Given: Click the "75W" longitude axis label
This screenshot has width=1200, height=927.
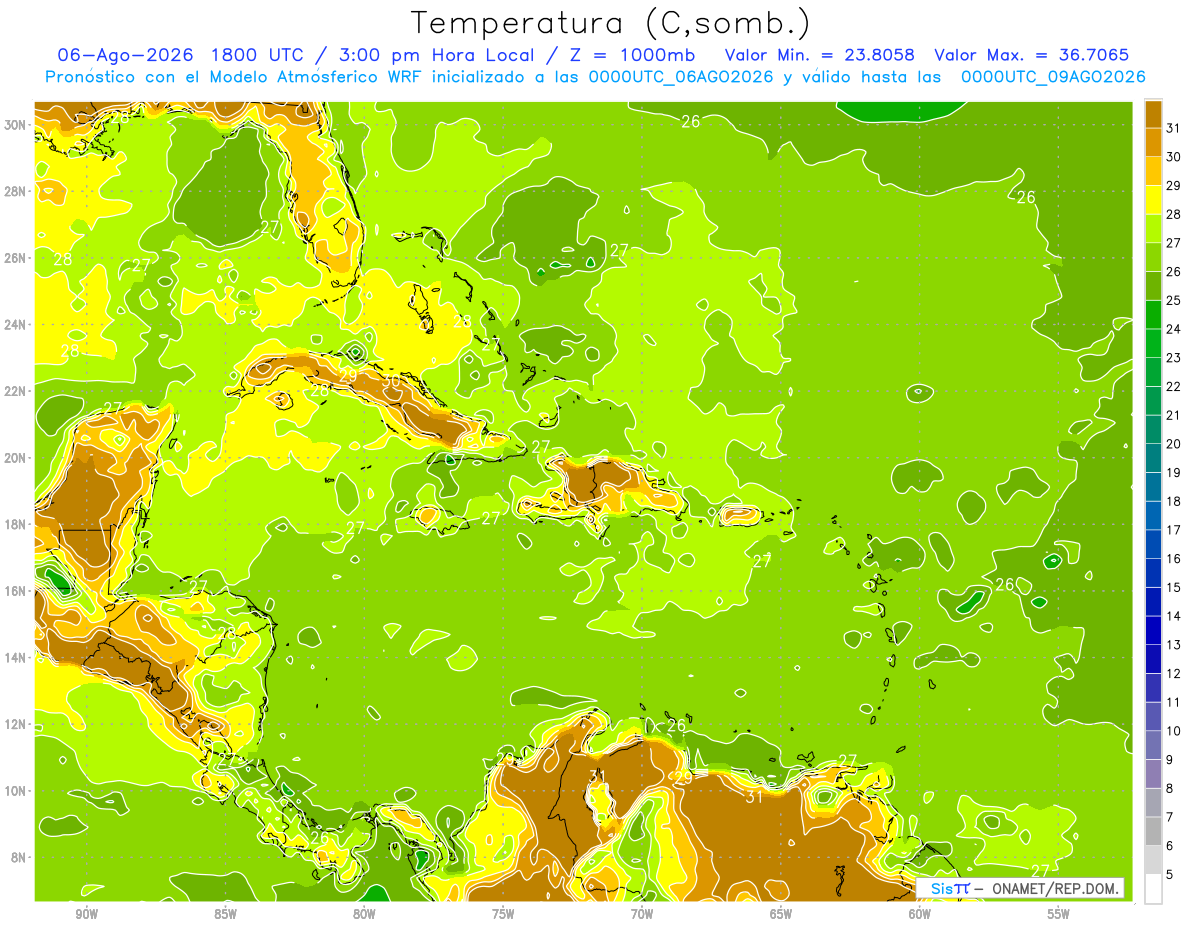Looking at the screenshot, I should point(503,914).
